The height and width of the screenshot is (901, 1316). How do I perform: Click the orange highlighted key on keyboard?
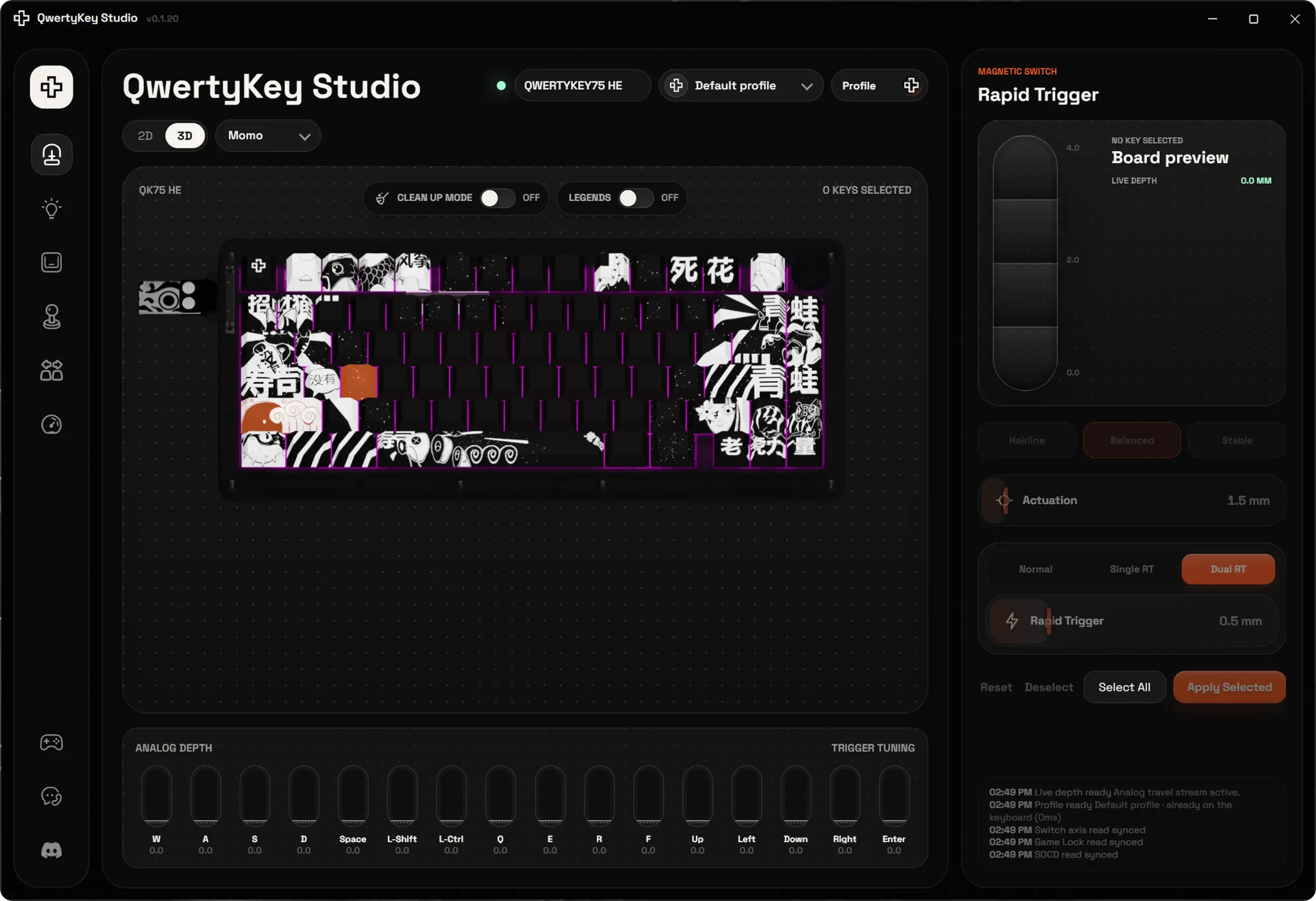coord(359,382)
